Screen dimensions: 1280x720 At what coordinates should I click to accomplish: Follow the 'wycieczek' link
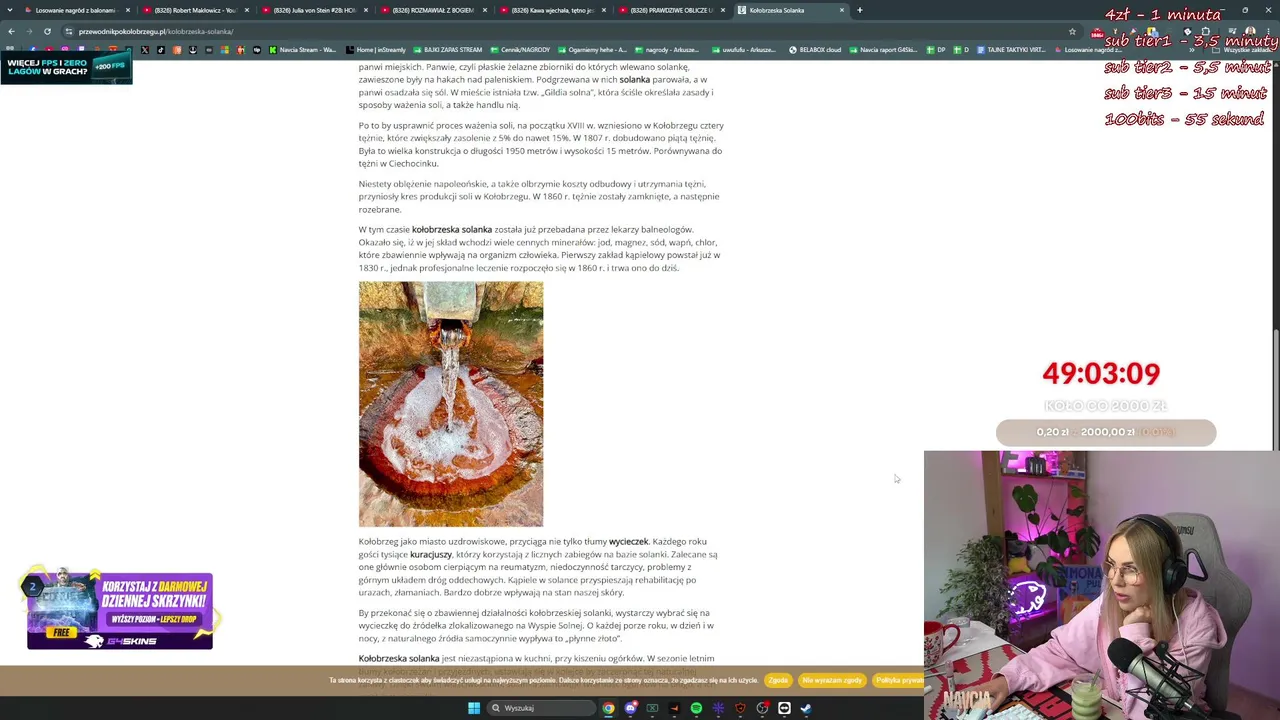tap(628, 541)
